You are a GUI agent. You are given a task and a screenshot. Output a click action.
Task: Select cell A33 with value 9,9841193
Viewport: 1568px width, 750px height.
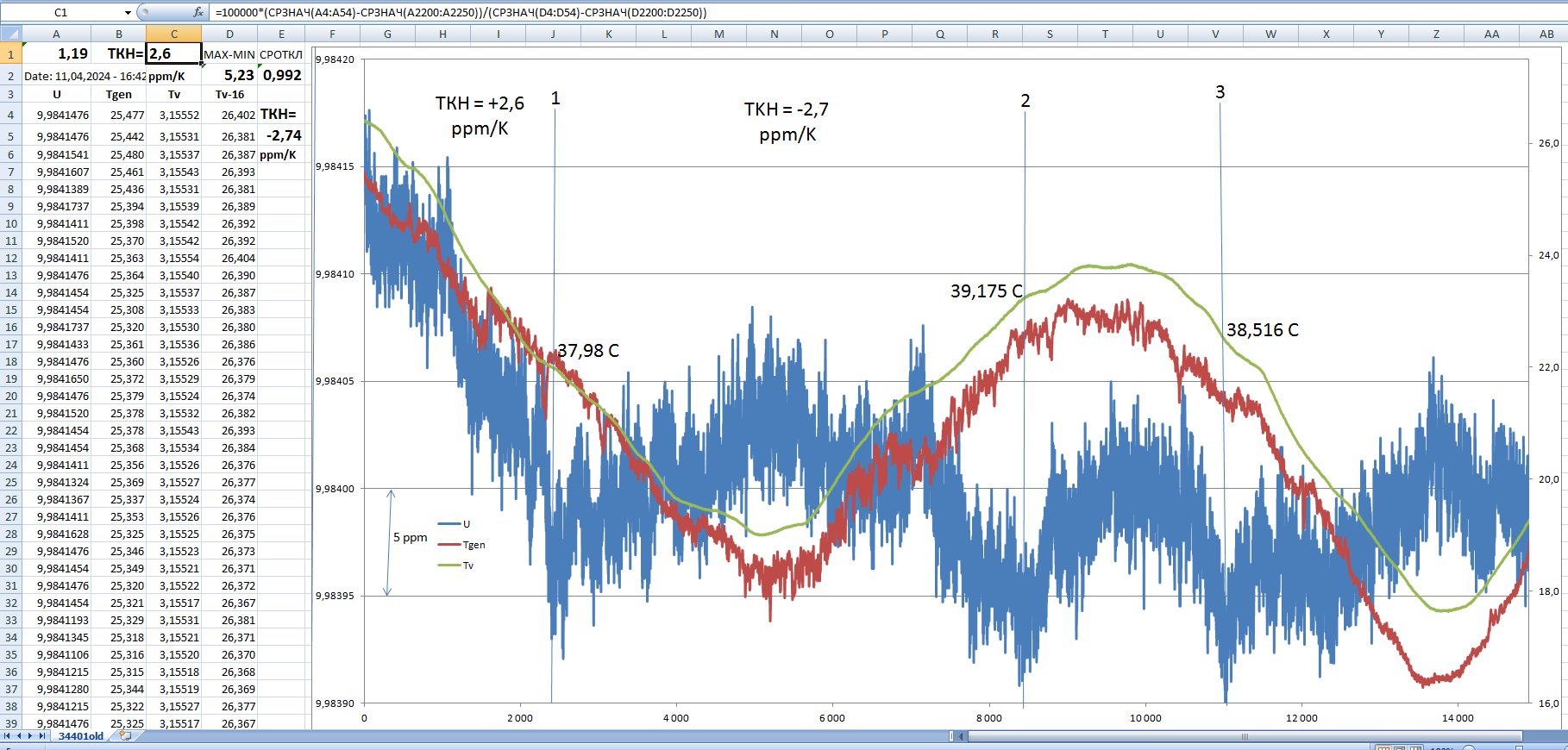56,620
